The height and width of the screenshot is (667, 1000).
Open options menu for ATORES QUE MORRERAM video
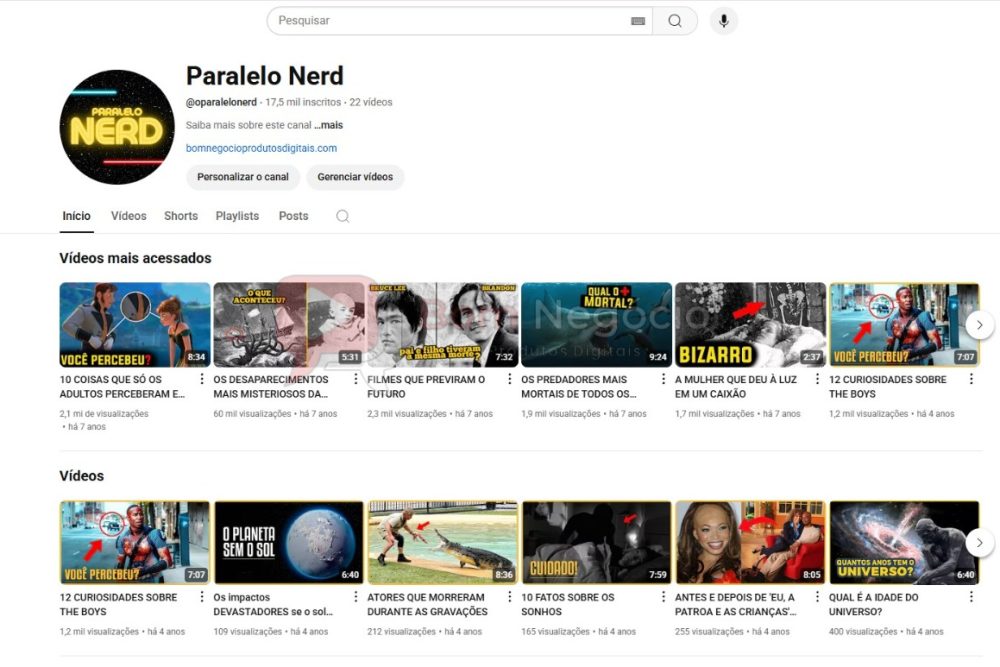coord(510,597)
